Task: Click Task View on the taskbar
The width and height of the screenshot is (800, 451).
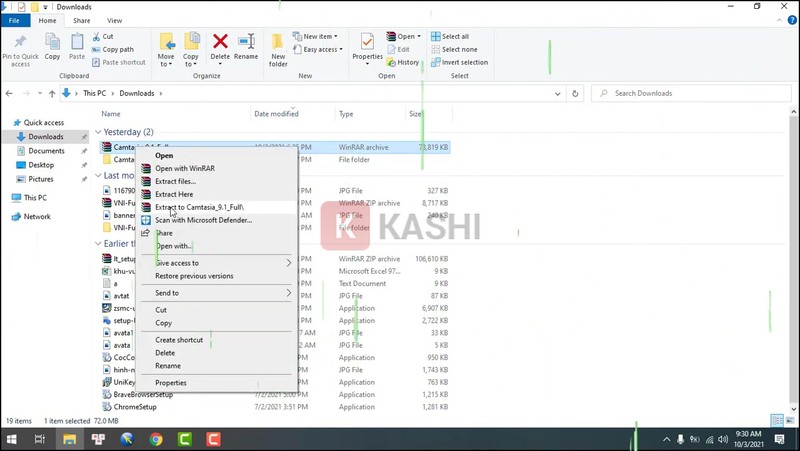Action: [39, 439]
